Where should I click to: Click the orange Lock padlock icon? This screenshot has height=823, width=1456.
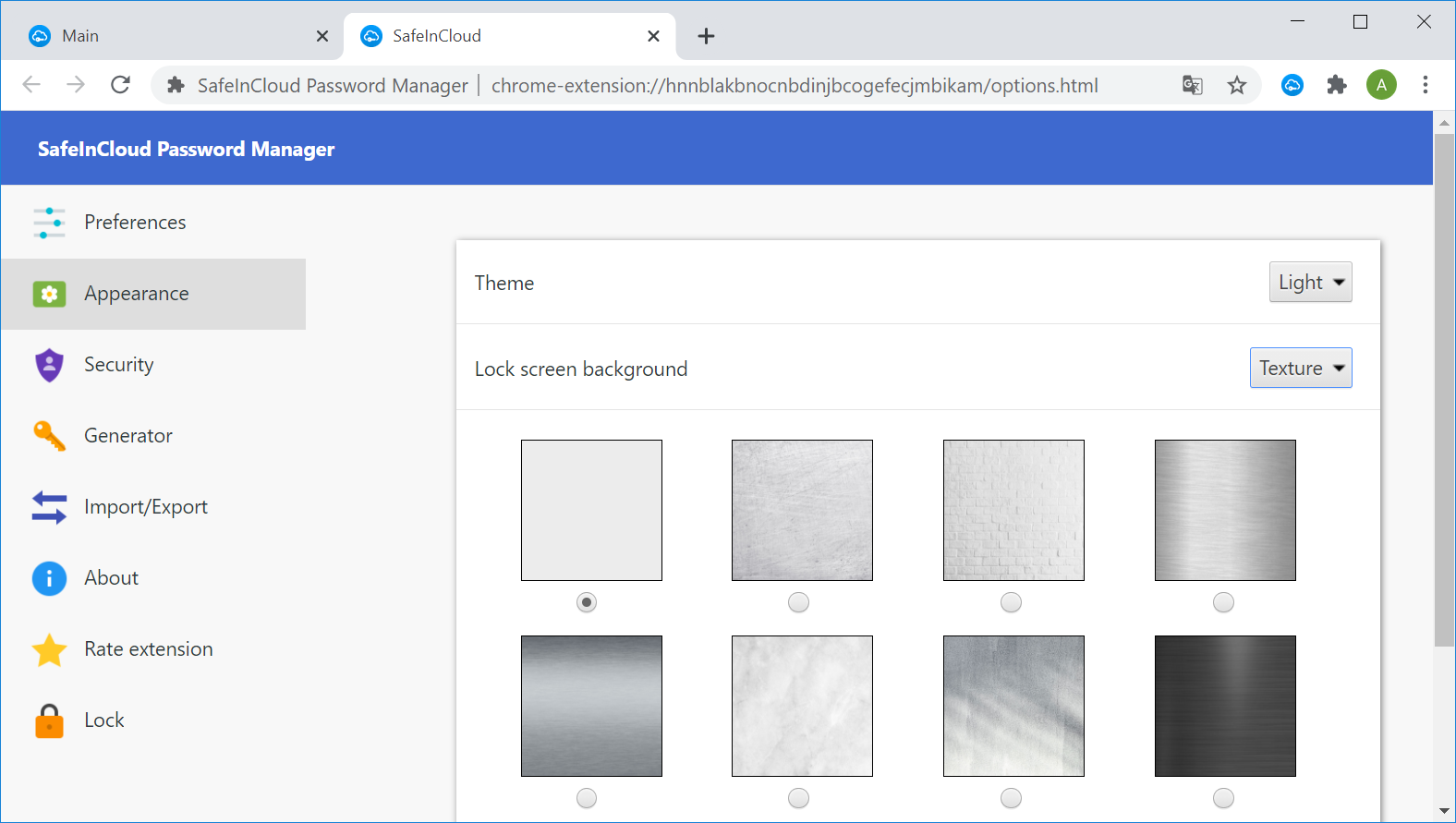pos(49,720)
